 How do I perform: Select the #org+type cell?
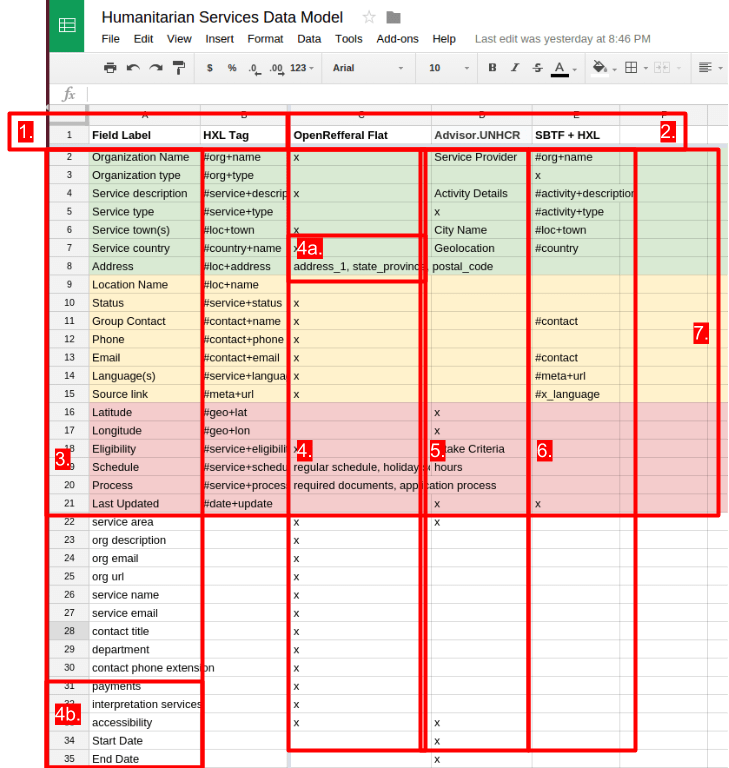click(x=244, y=175)
